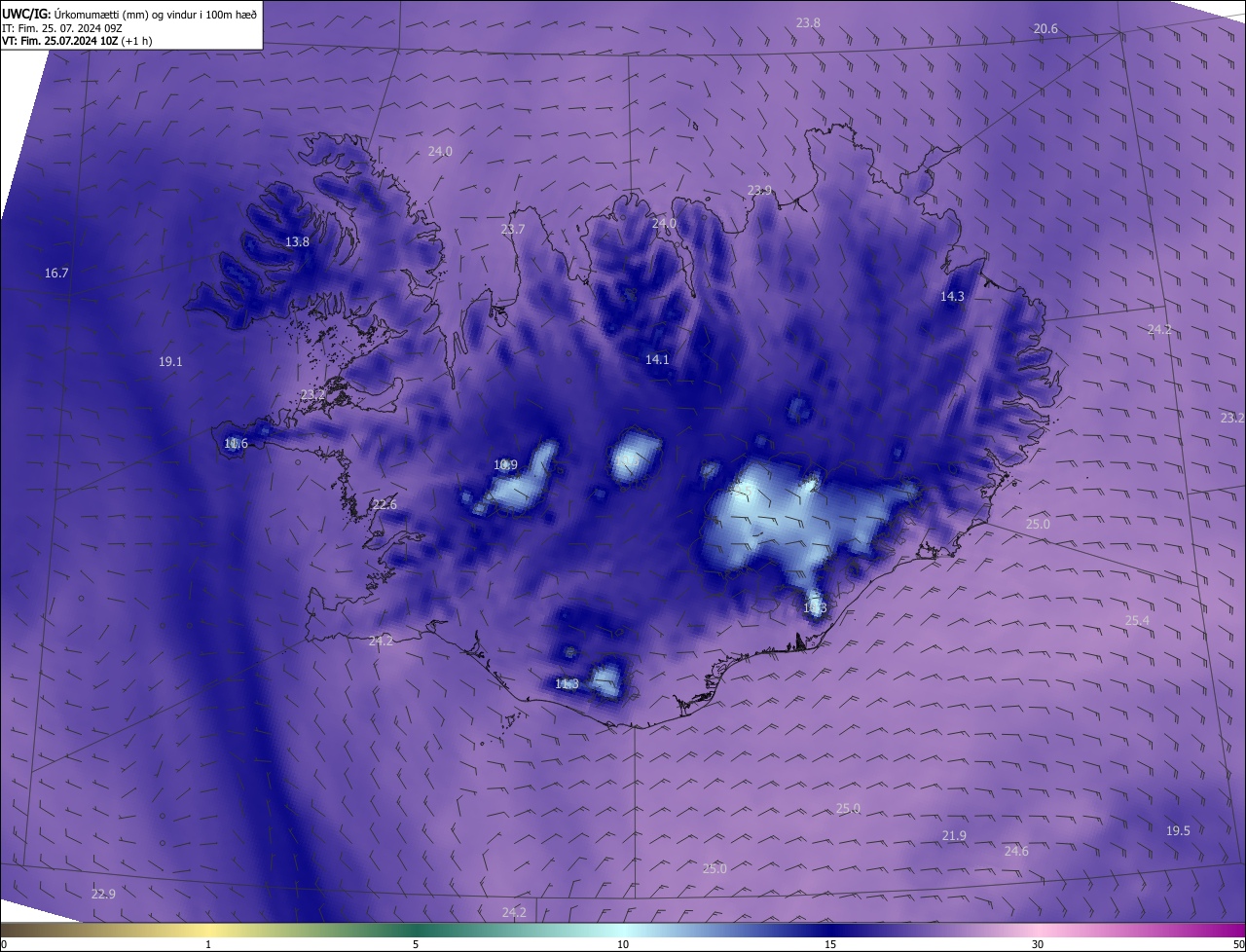The image size is (1246, 952).
Task: Click the 21.9 value label
Action: [x=954, y=836]
